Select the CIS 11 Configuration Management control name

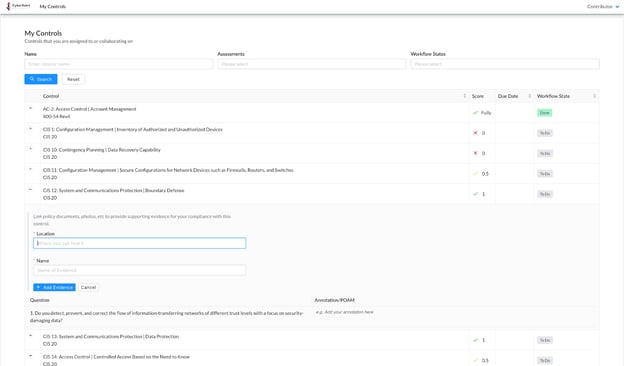168,170
